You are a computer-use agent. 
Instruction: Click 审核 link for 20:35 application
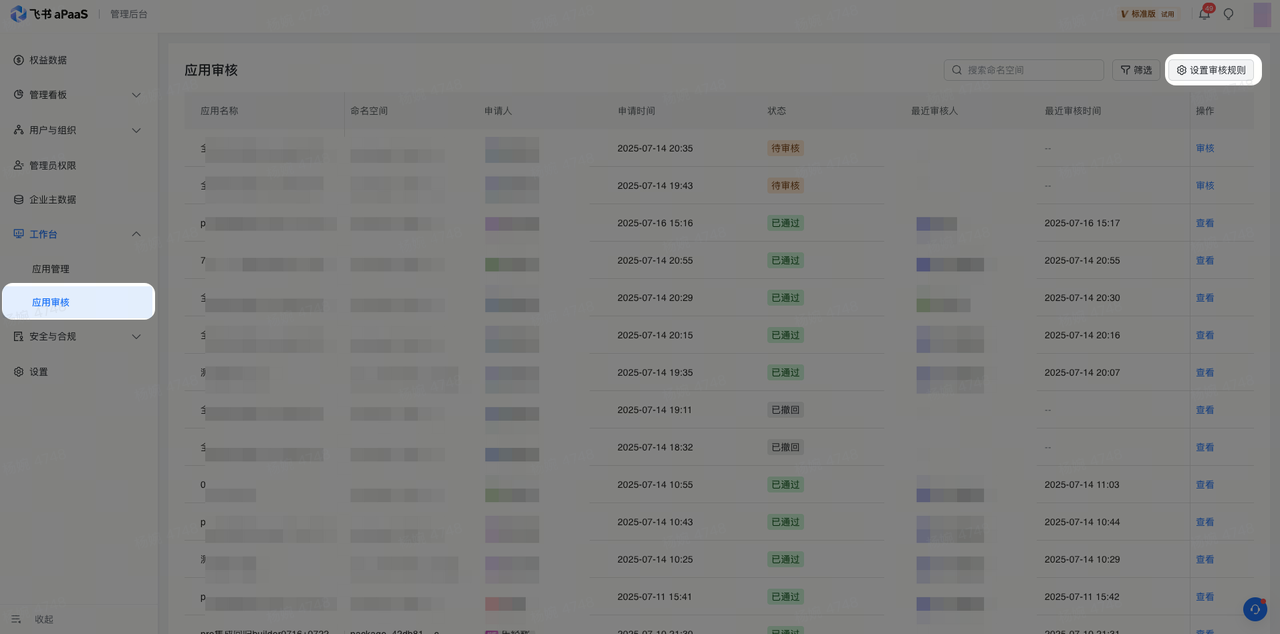click(1204, 148)
